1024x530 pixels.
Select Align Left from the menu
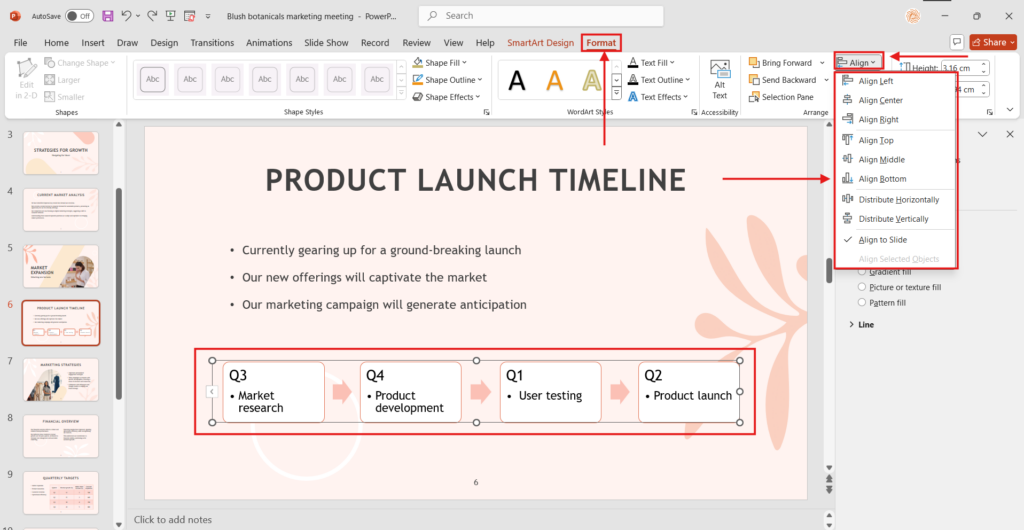(875, 81)
